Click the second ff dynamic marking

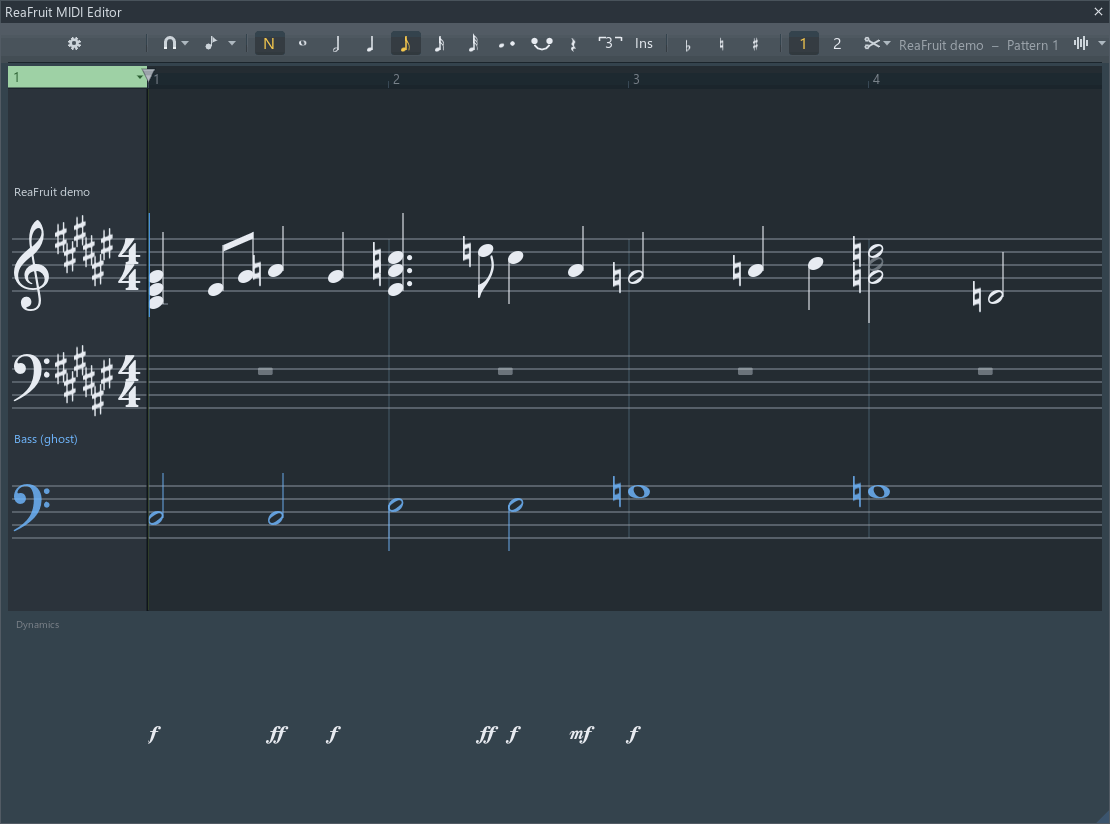click(x=487, y=734)
